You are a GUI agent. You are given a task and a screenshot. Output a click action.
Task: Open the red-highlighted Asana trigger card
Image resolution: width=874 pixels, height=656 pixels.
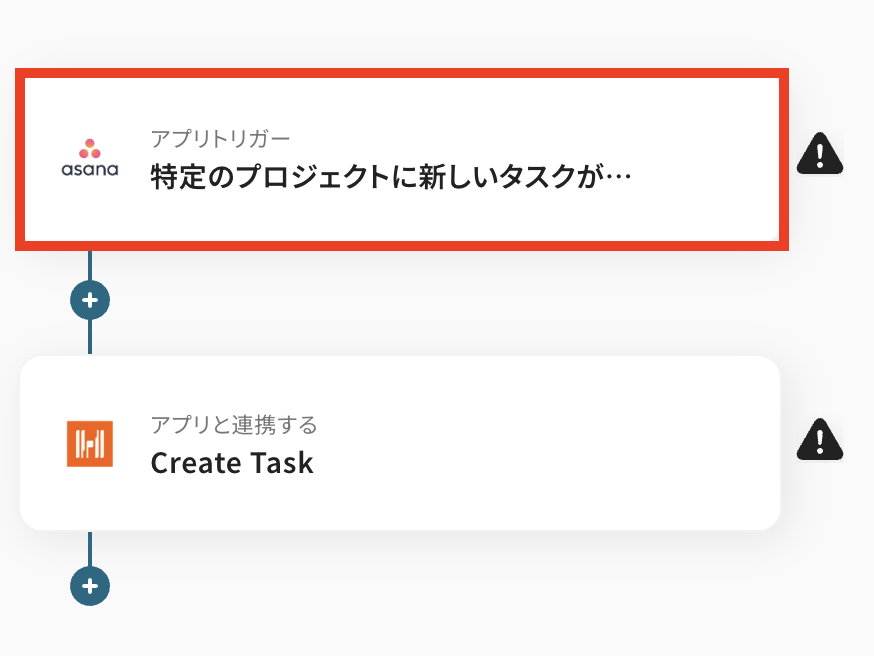[x=400, y=159]
